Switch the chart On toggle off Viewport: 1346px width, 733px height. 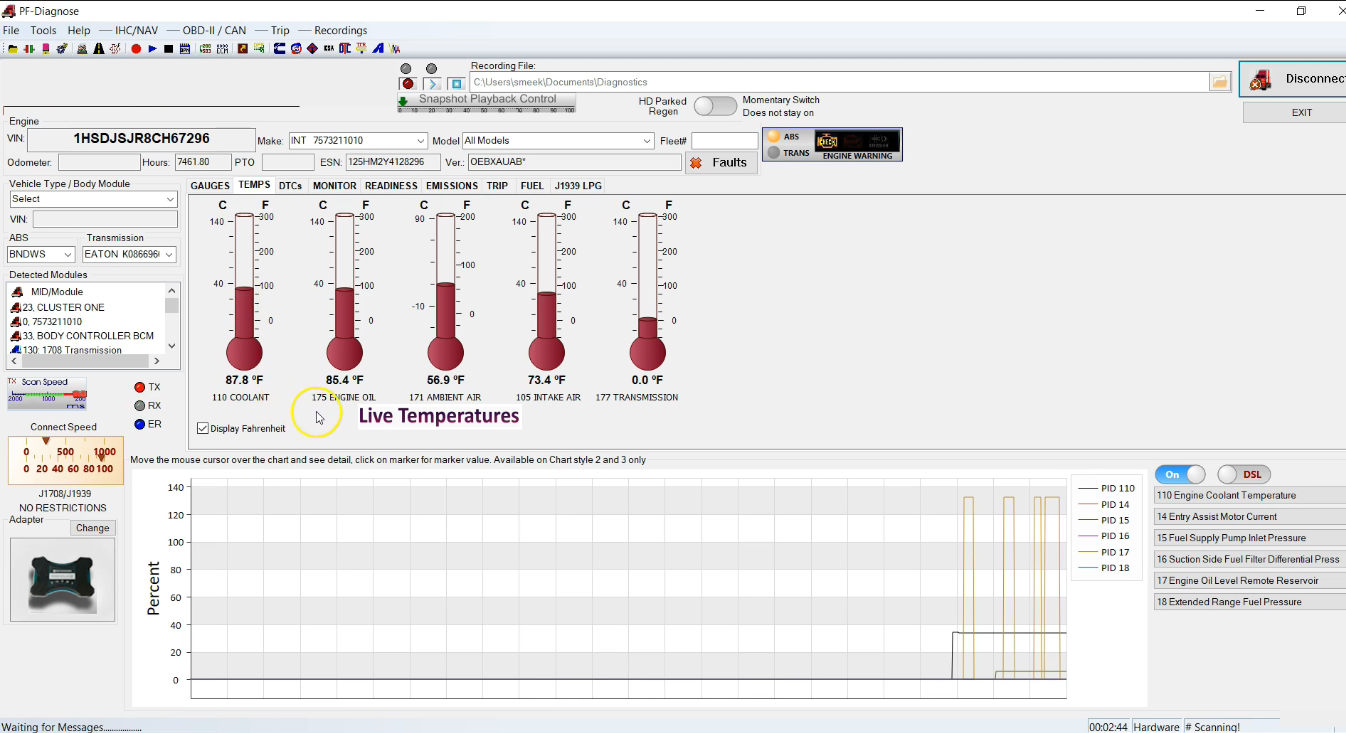click(1180, 474)
